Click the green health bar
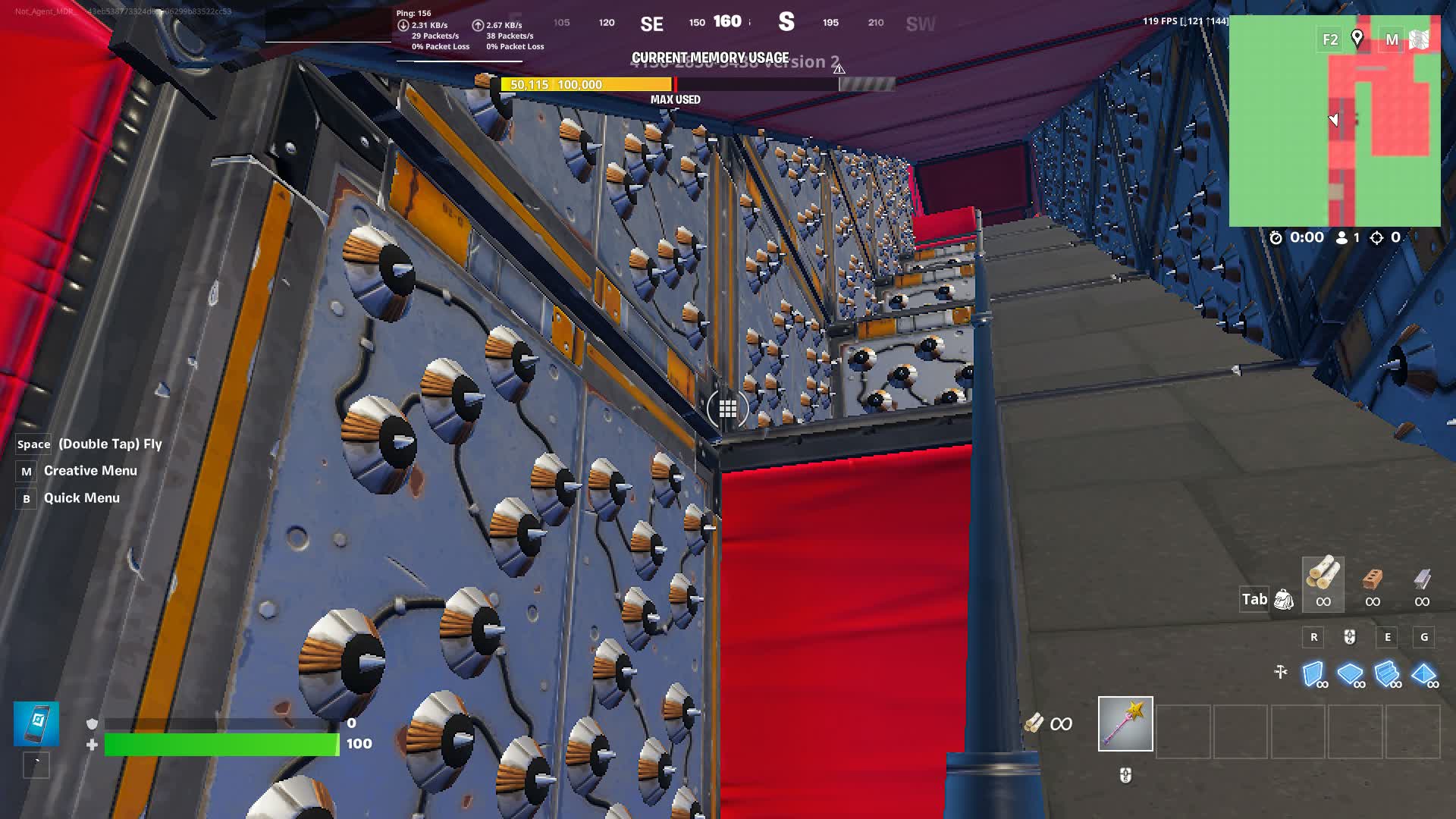 click(x=221, y=745)
